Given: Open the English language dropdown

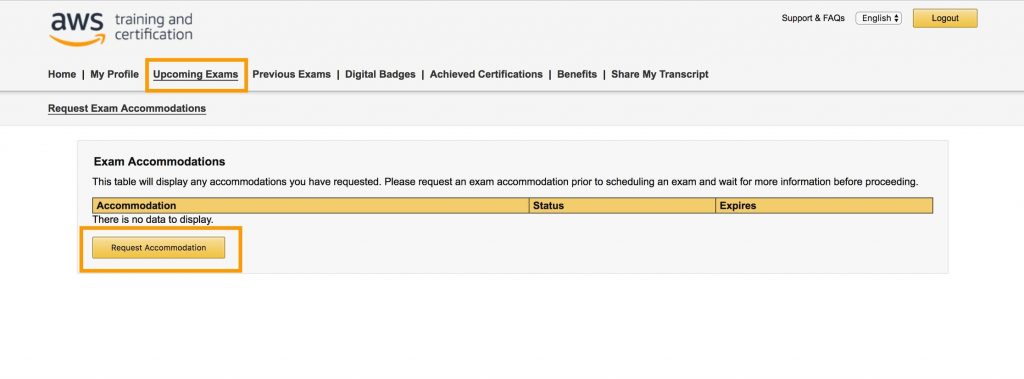Looking at the screenshot, I should click(x=878, y=18).
